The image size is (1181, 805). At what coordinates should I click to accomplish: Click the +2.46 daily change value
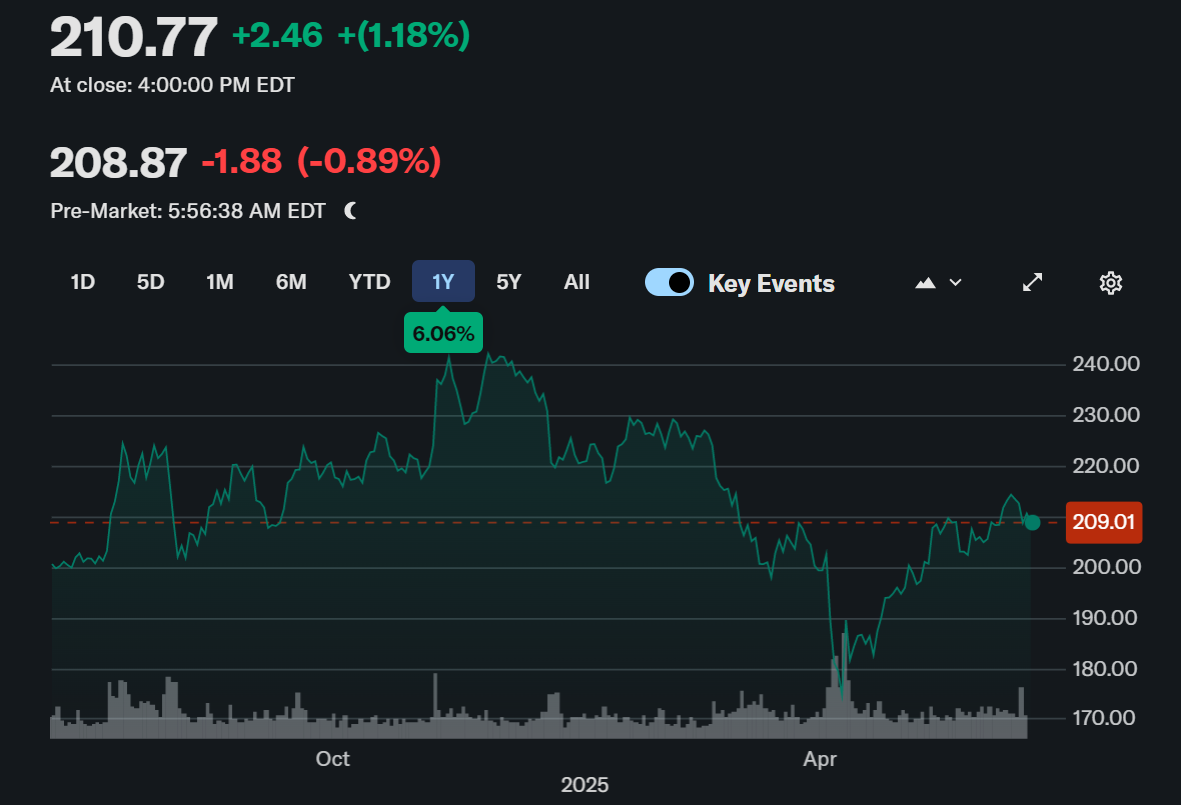click(277, 35)
